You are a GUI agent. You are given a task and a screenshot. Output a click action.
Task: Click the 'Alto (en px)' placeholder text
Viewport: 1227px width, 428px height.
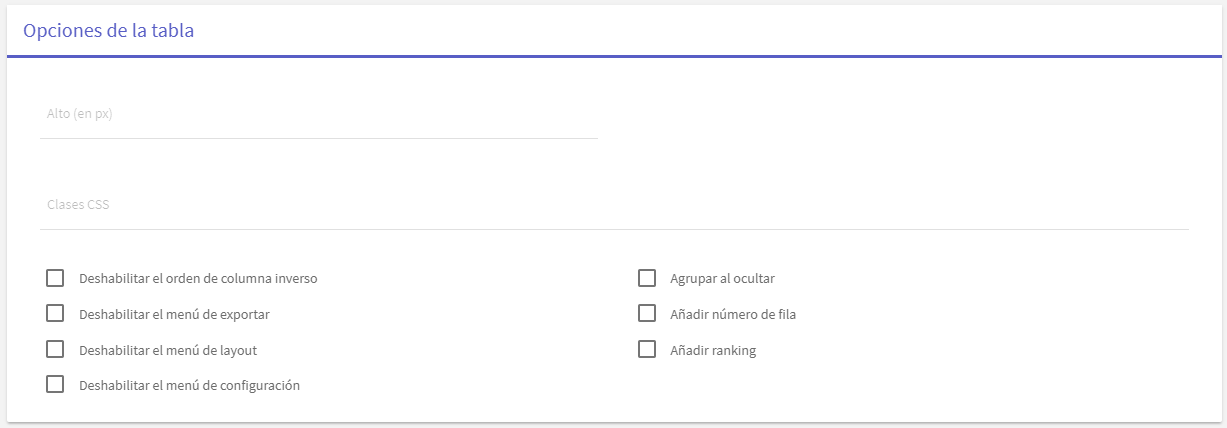pyautogui.click(x=79, y=114)
